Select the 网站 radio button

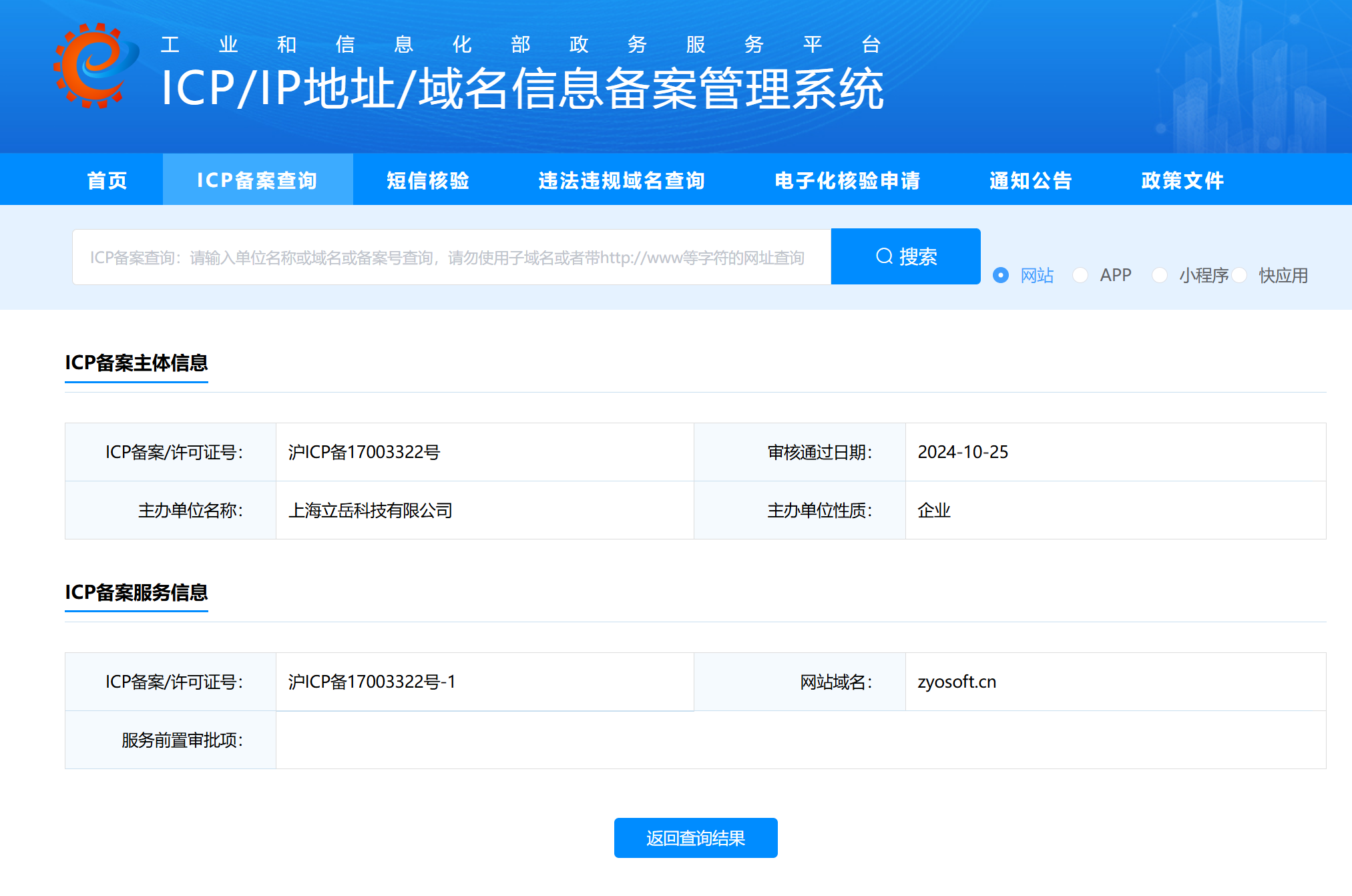pos(1000,275)
